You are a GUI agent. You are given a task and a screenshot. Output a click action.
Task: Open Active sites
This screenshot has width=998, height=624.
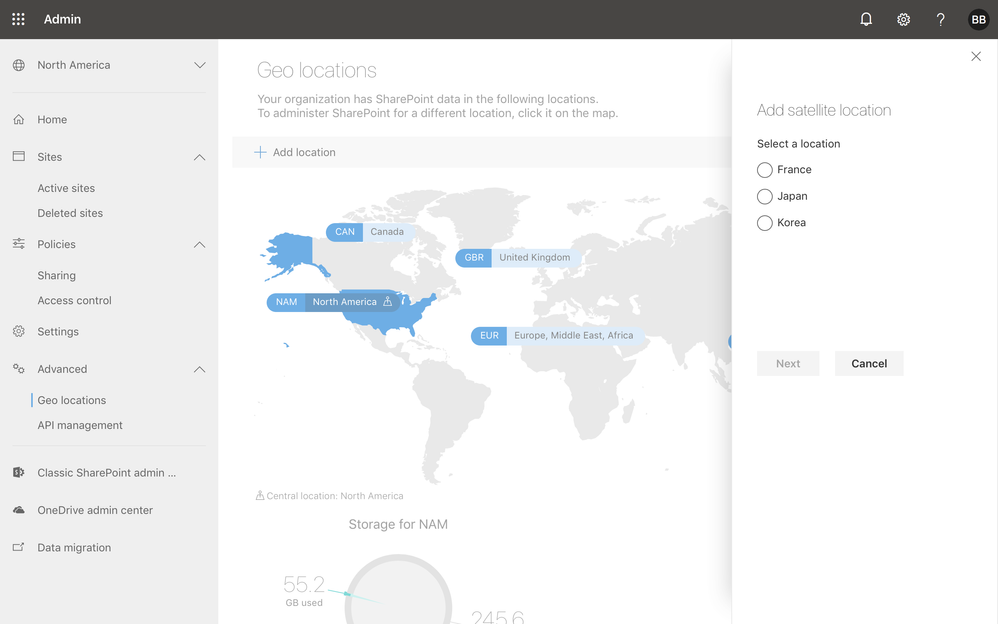(x=66, y=188)
